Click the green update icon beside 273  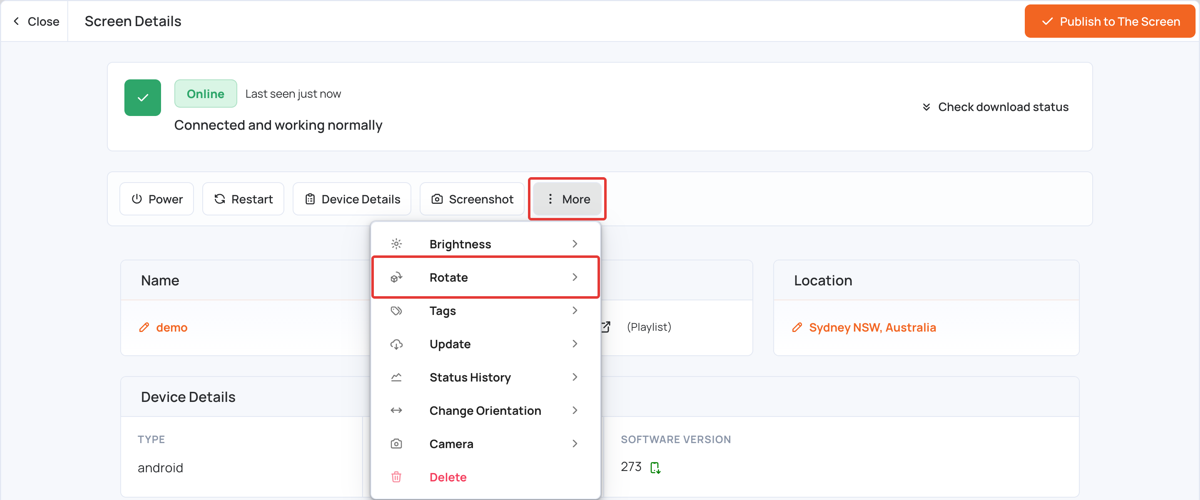tap(655, 467)
